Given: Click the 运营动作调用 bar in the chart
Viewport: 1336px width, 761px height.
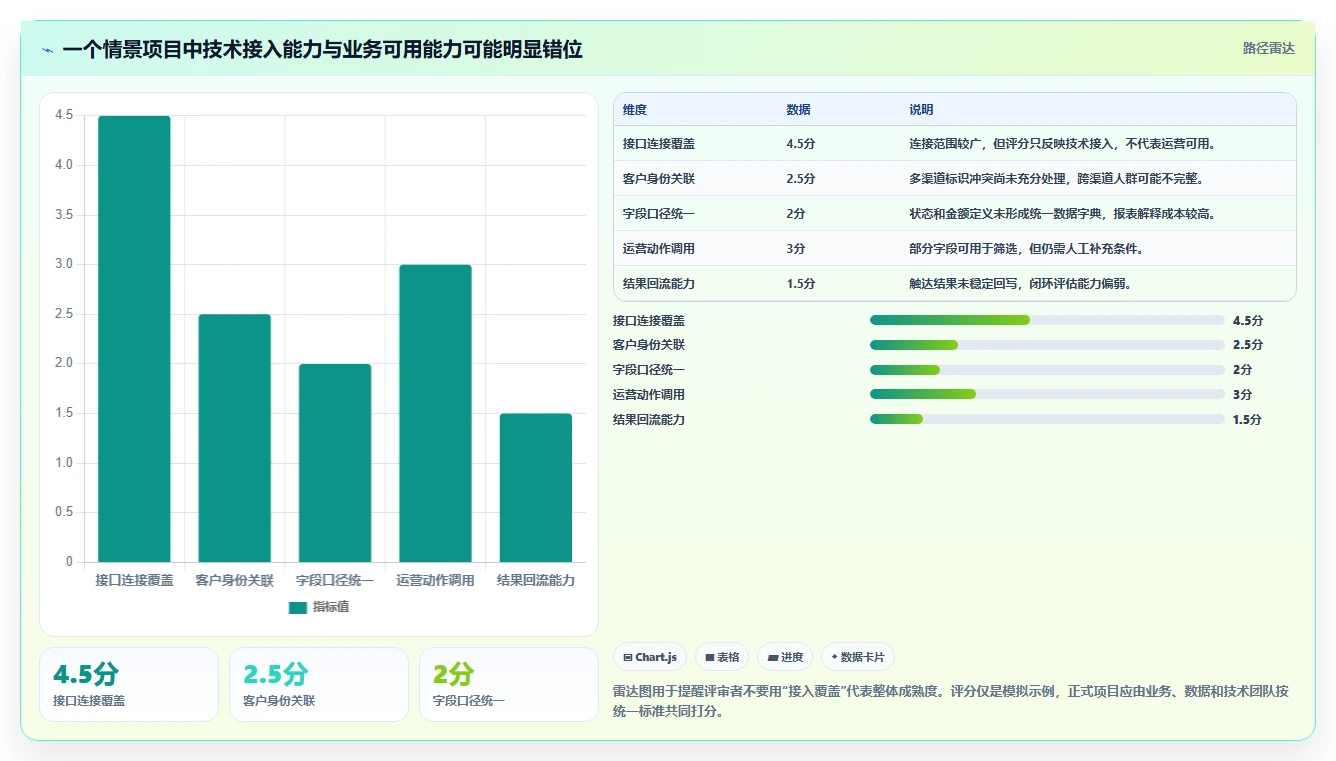Looking at the screenshot, I should coord(435,413).
